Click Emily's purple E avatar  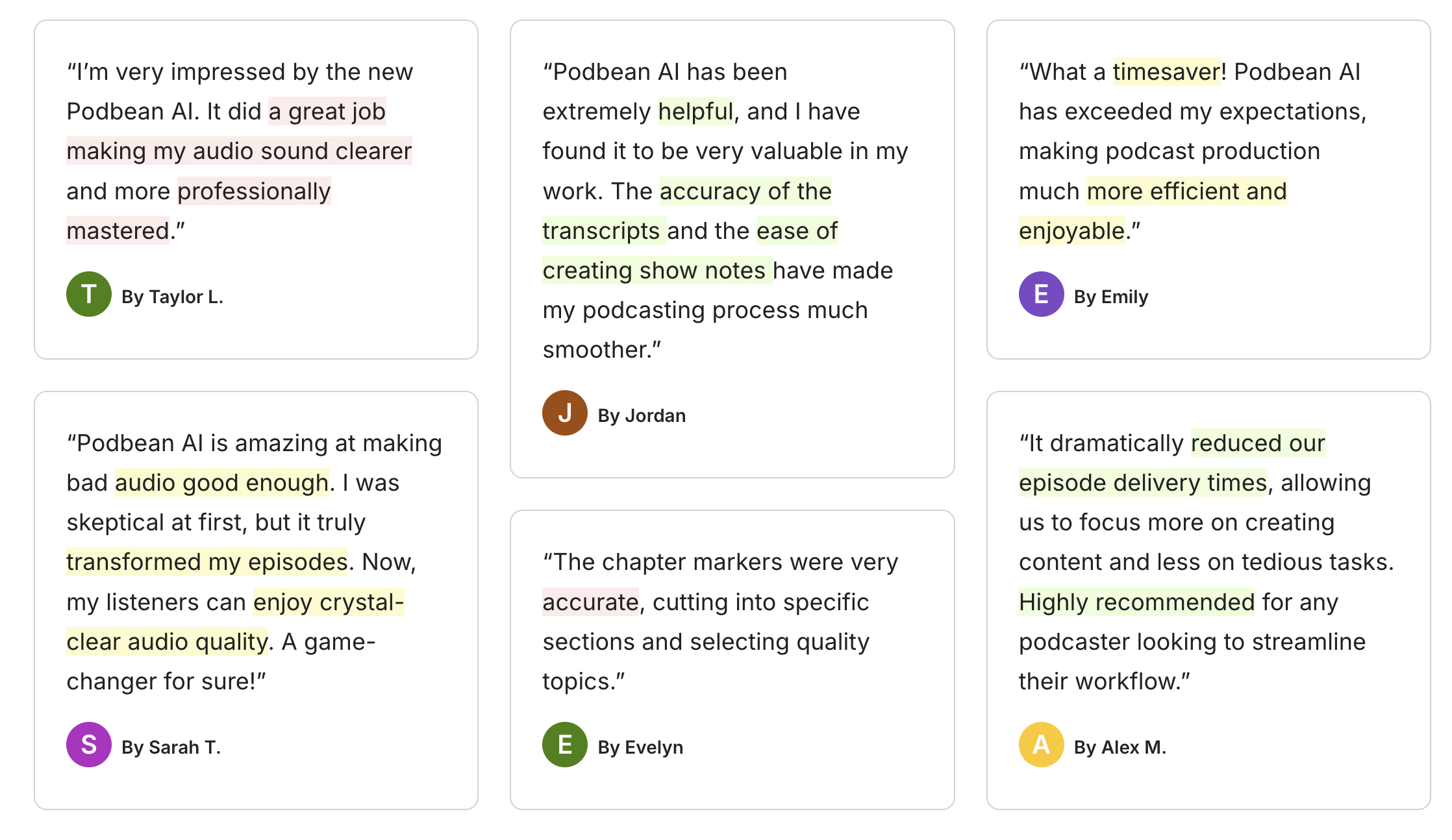(x=1042, y=294)
